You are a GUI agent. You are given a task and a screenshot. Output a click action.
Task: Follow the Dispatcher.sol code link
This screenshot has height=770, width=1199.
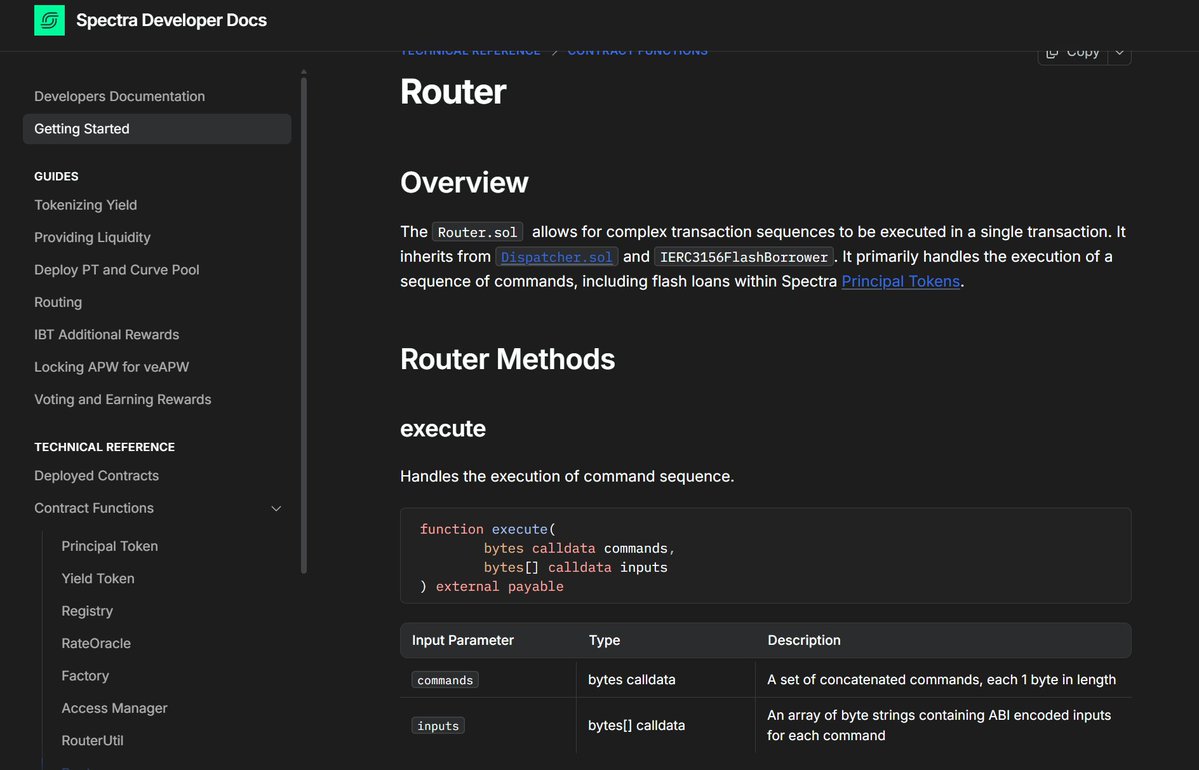coord(557,257)
